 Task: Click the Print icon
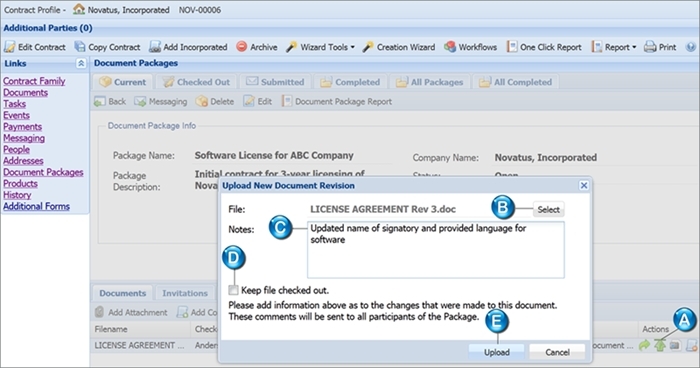[650, 47]
